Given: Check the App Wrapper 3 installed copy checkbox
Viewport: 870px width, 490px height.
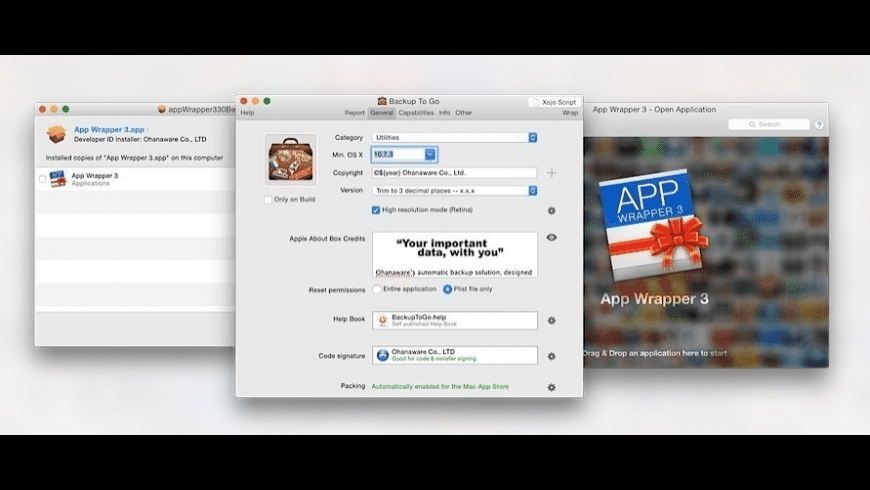Looking at the screenshot, I should tap(42, 179).
